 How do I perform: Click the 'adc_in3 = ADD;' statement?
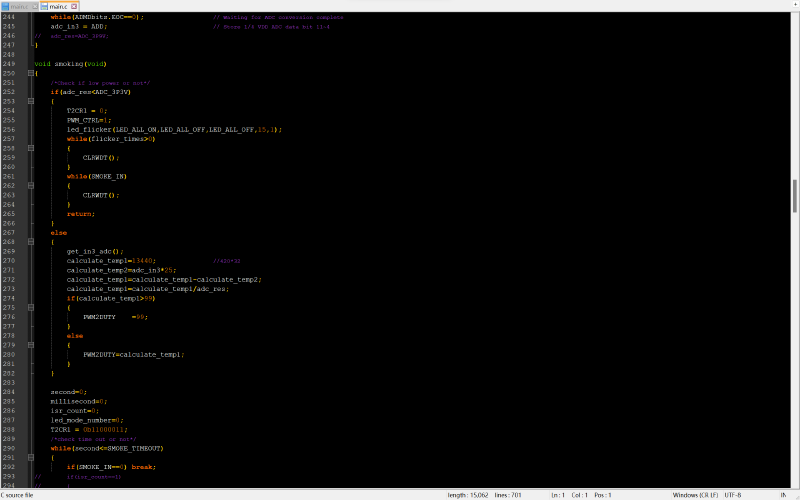79,27
